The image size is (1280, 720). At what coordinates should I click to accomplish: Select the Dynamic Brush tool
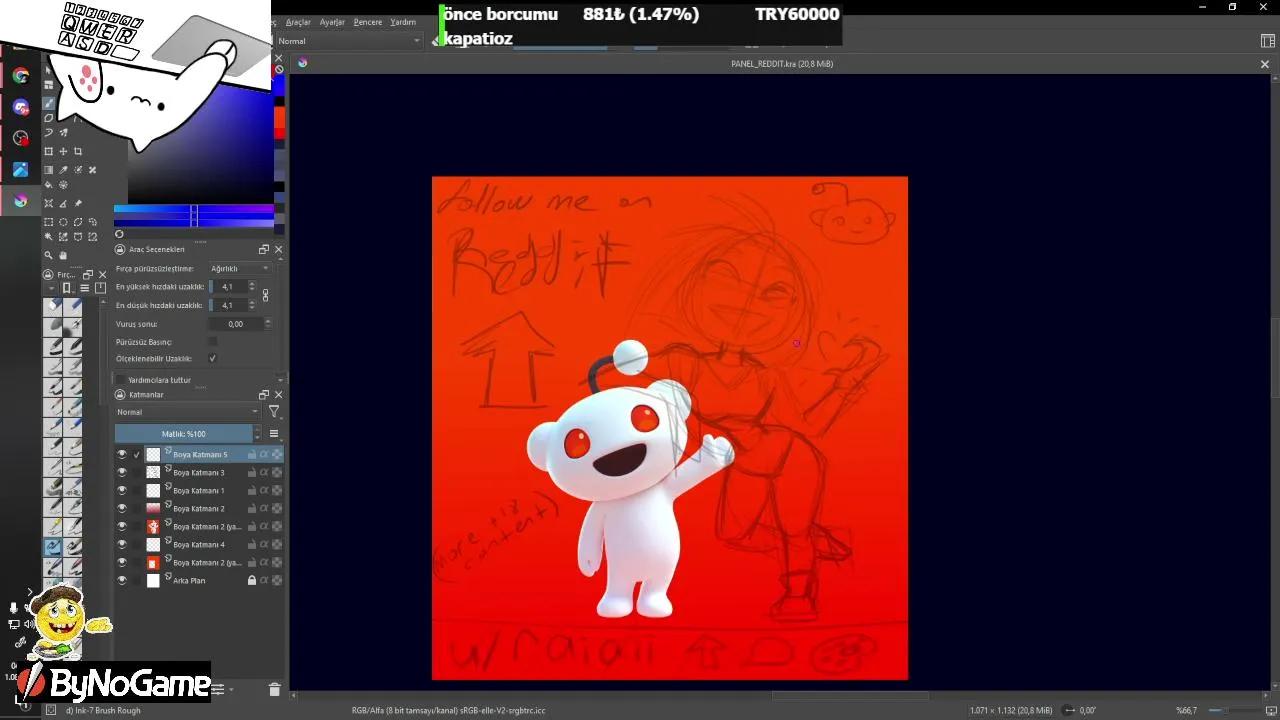[48, 133]
